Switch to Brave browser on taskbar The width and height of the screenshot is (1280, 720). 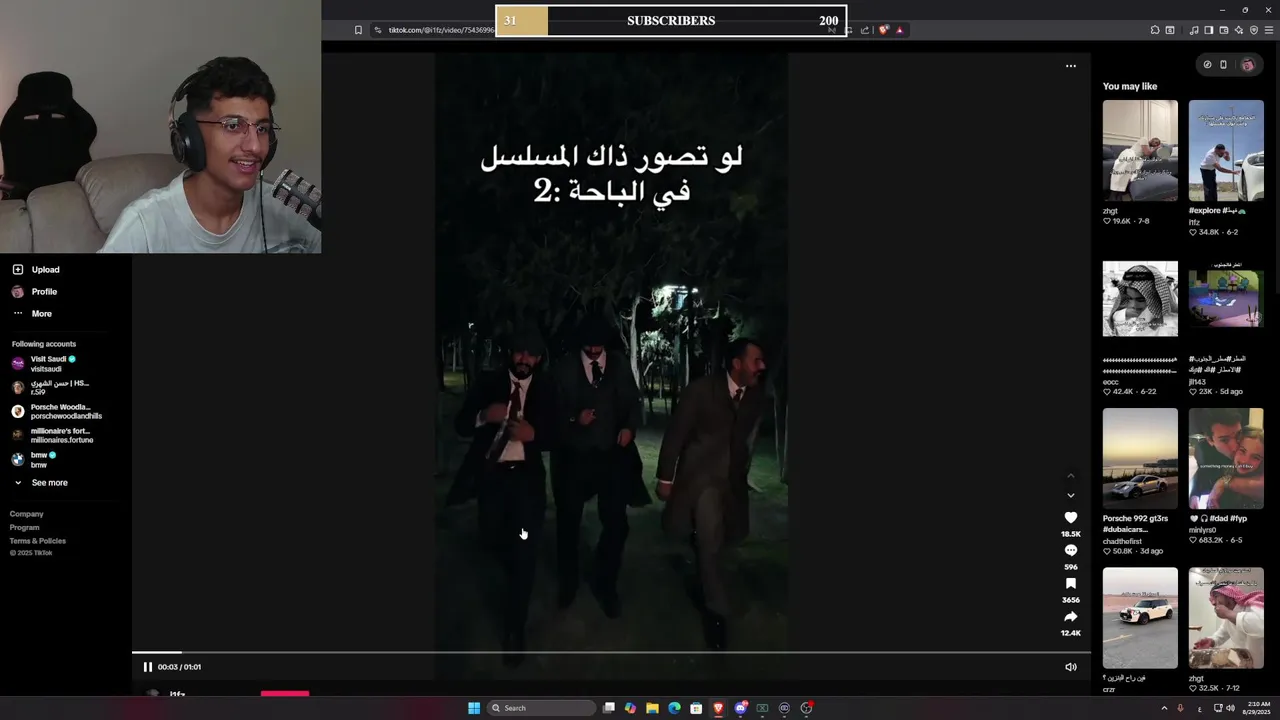tap(718, 708)
